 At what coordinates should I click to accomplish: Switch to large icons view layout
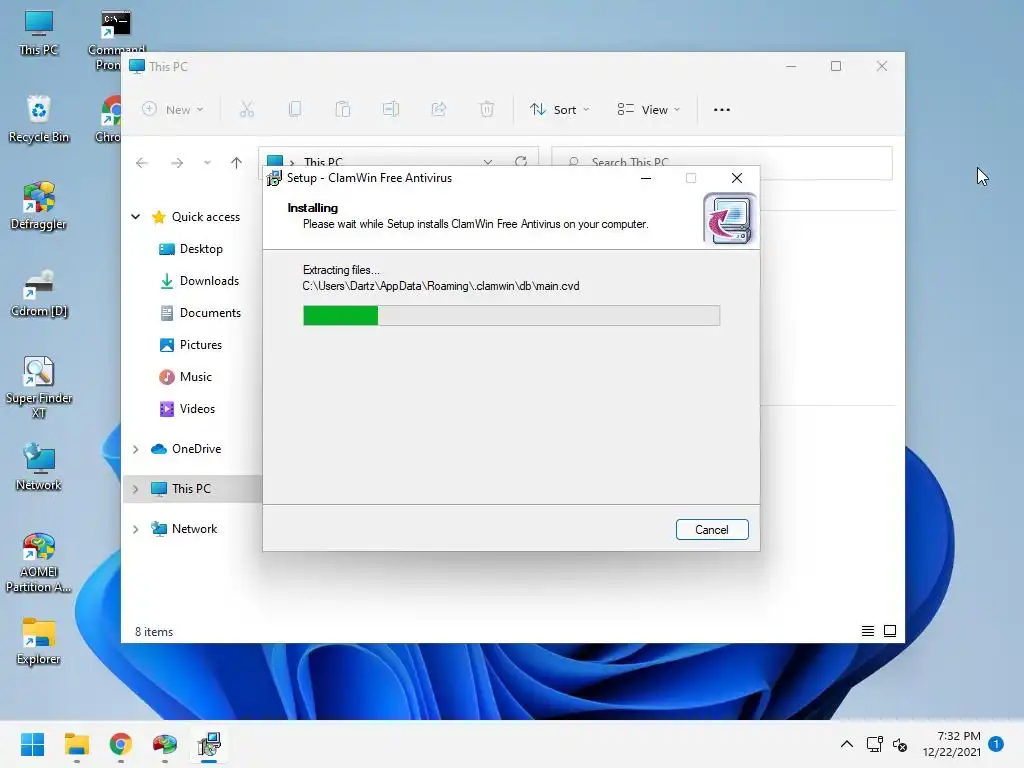point(890,631)
